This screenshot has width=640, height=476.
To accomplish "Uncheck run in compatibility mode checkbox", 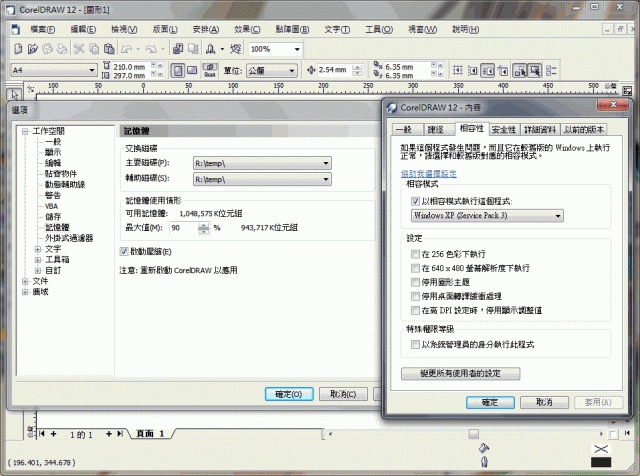I will [416, 201].
